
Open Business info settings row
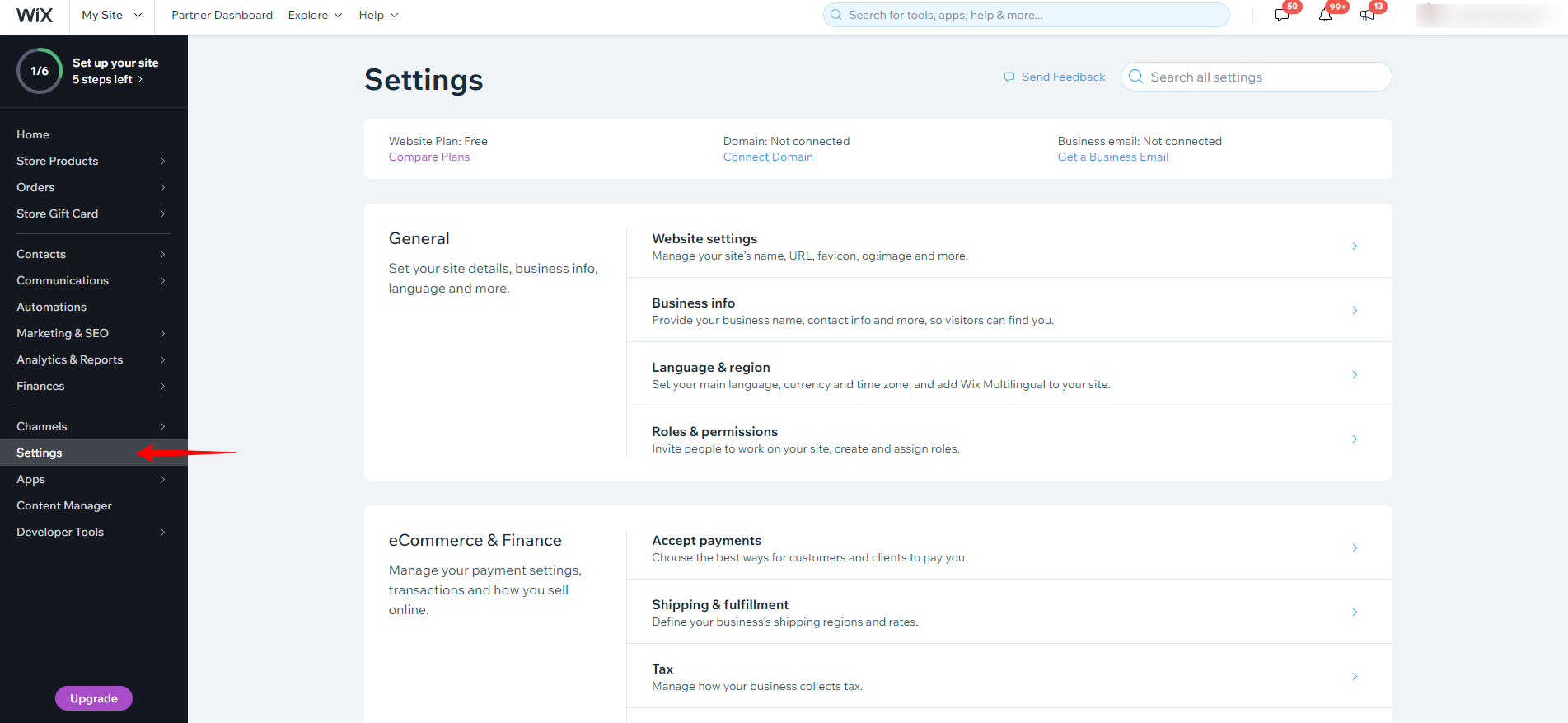1009,310
